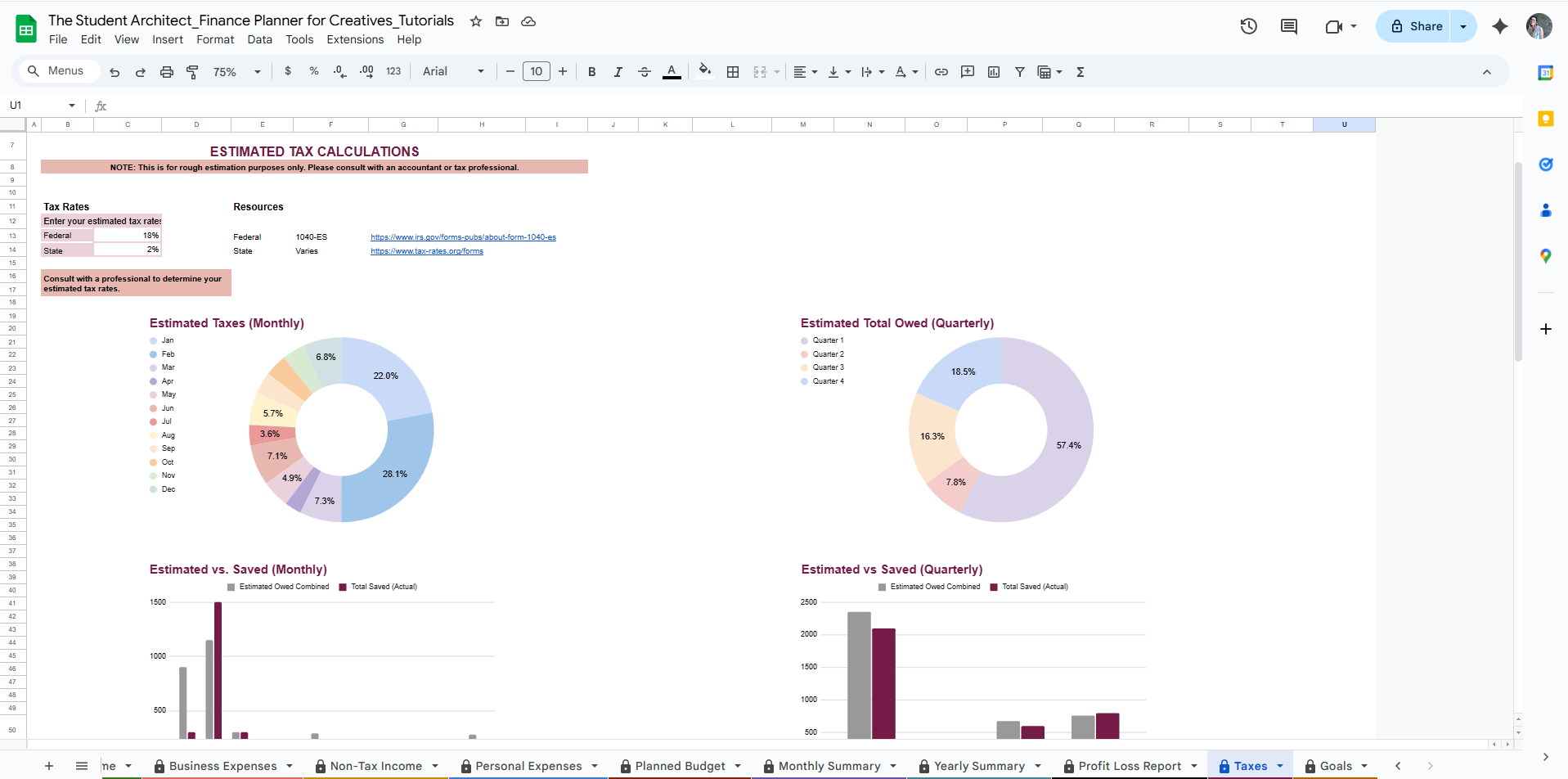This screenshot has width=1568, height=779.
Task: Toggle bold formatting
Action: coord(592,72)
